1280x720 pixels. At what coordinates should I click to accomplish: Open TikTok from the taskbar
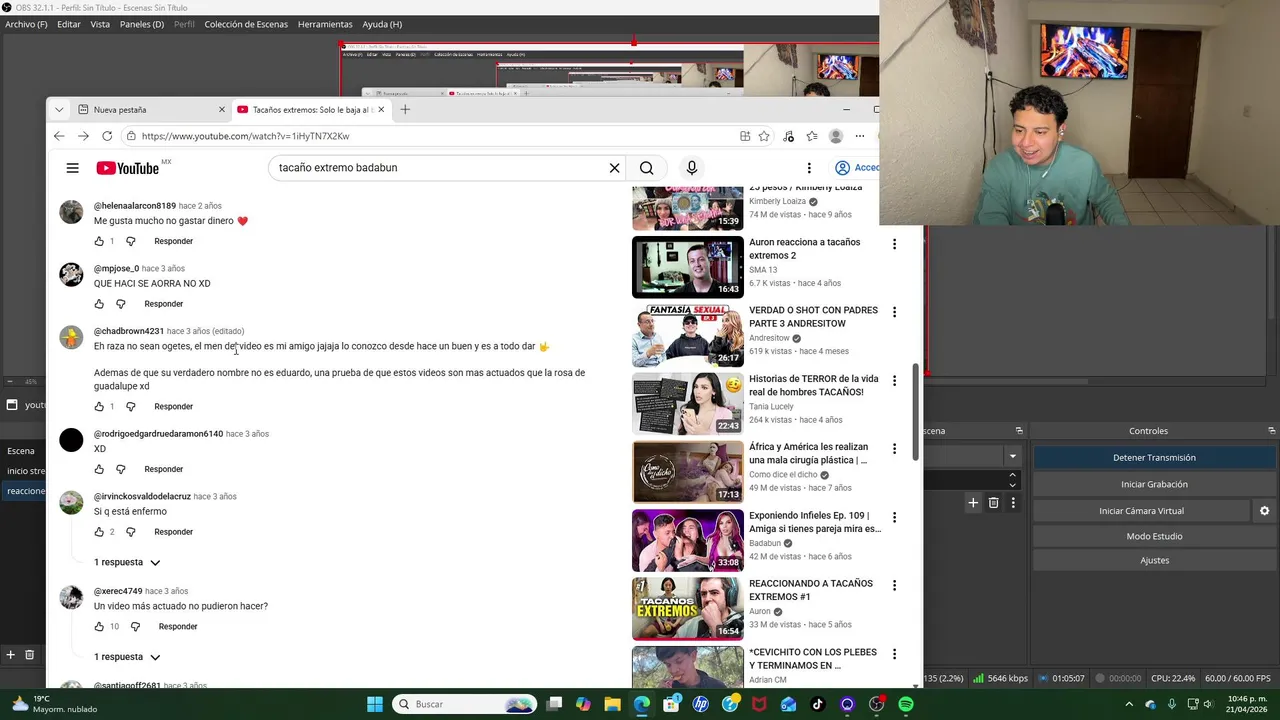coord(818,704)
